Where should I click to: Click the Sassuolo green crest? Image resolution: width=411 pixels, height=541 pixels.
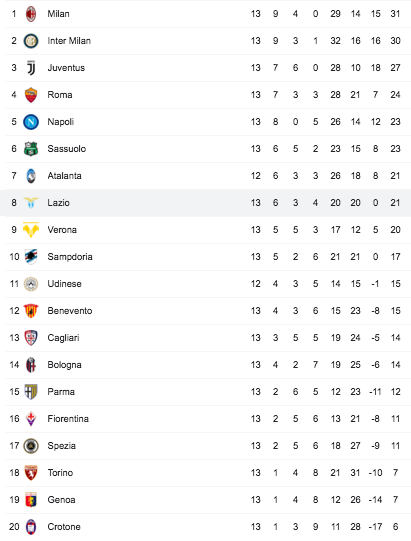(x=31, y=149)
